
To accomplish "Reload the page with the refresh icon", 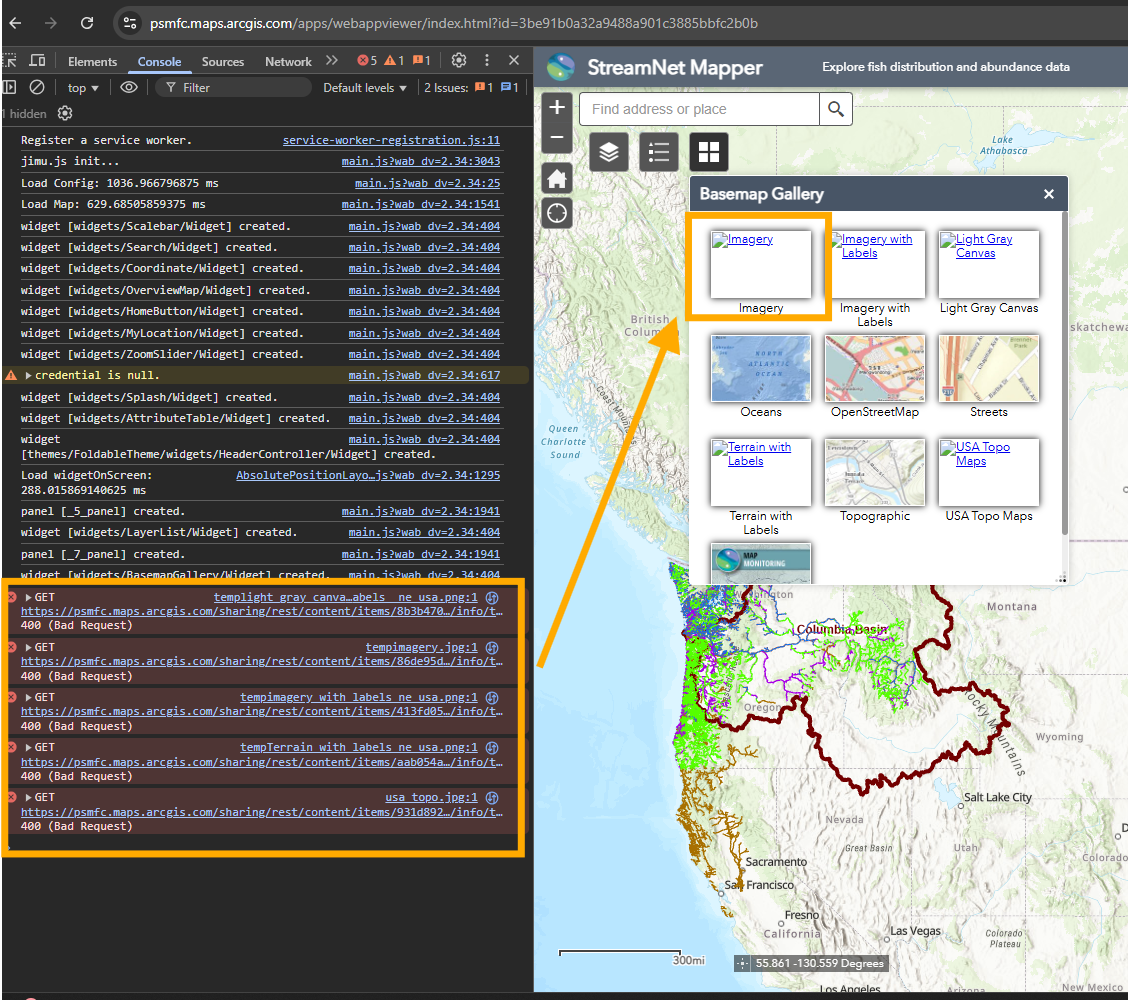I will tap(87, 23).
